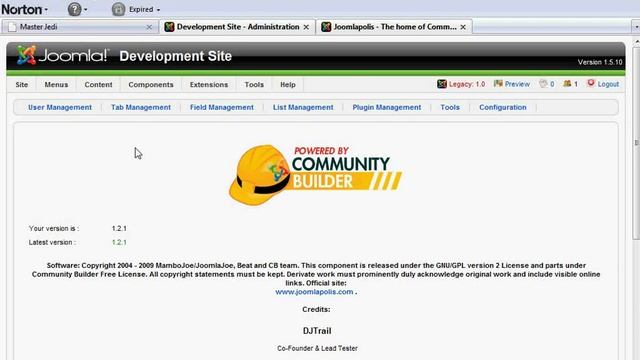The height and width of the screenshot is (360, 640).
Task: Click the Legacy mode icon
Action: point(442,84)
